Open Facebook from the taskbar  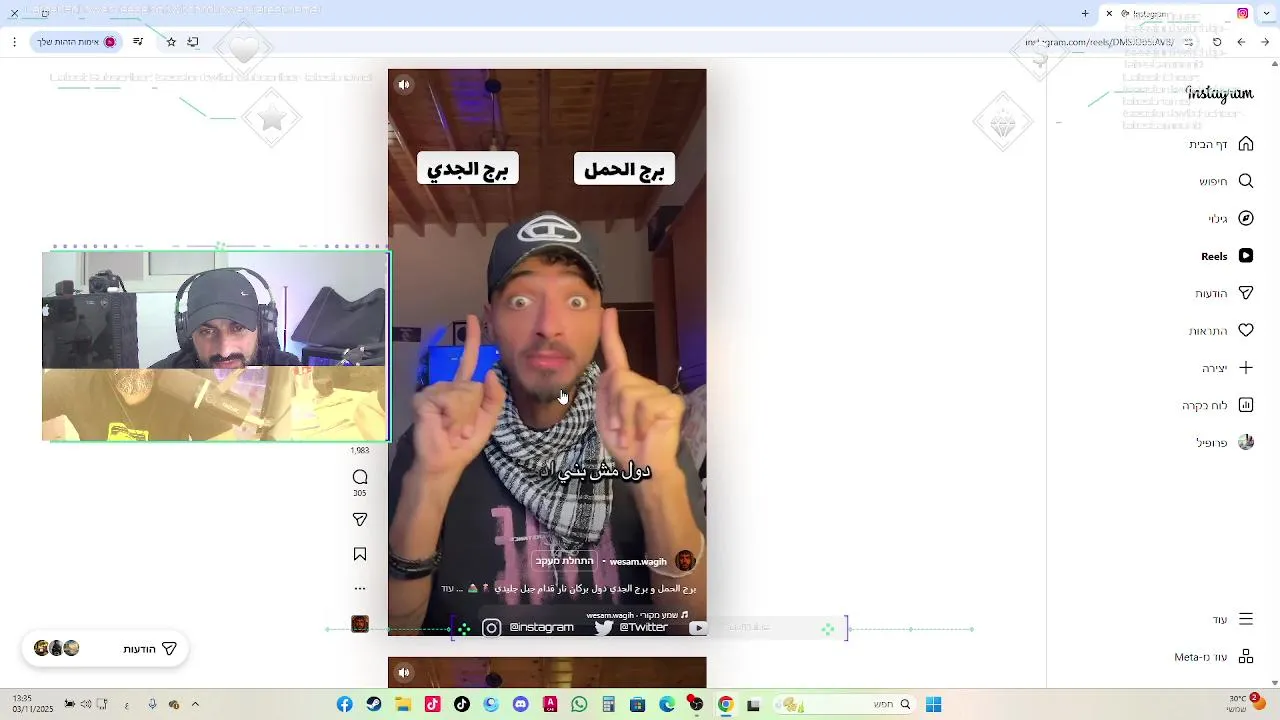[x=344, y=705]
